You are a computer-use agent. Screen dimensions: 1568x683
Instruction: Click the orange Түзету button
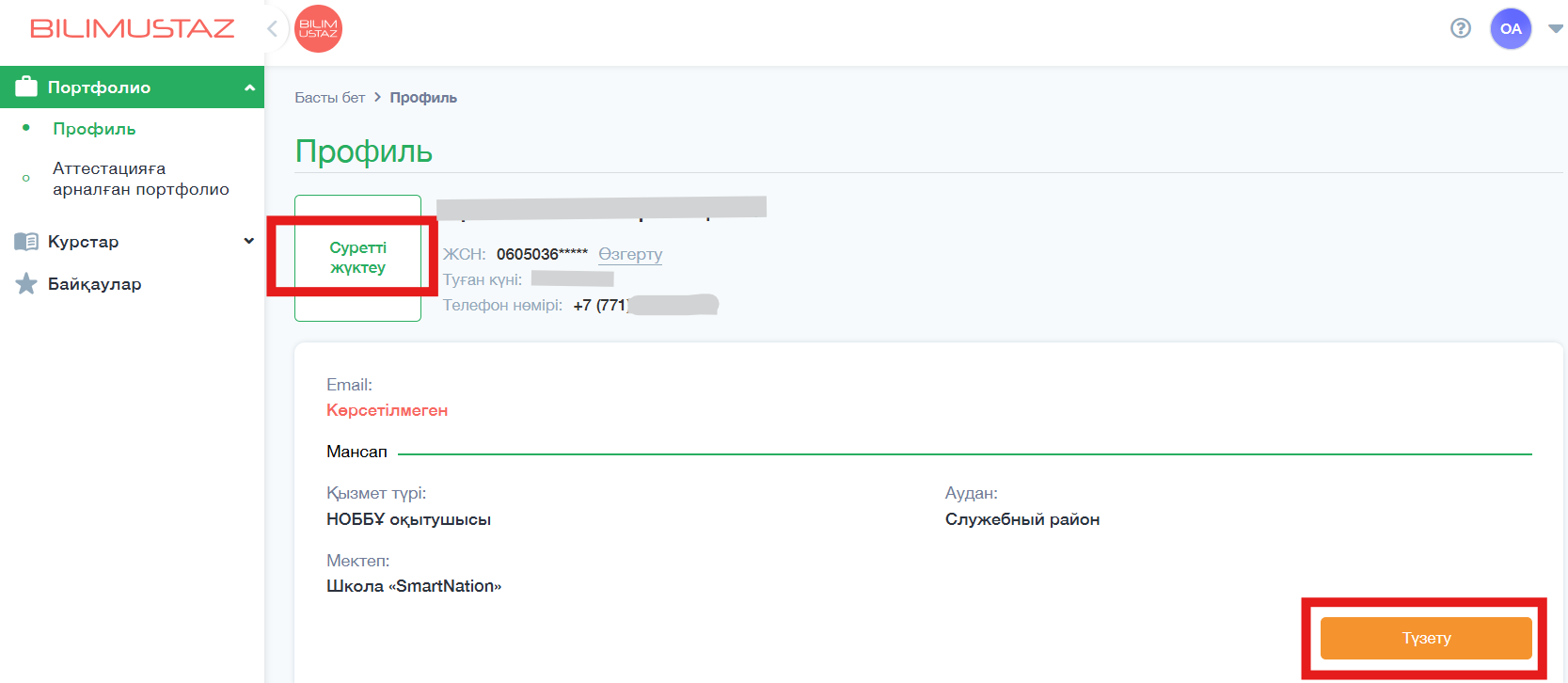1426,638
